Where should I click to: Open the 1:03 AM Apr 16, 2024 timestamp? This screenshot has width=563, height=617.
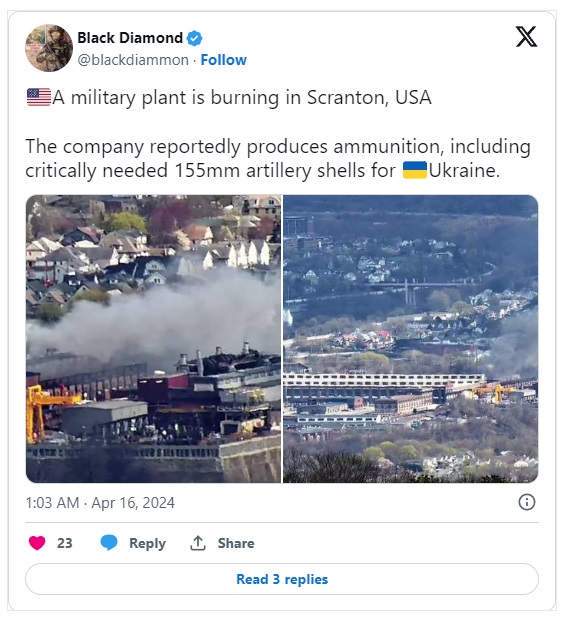pyautogui.click(x=100, y=502)
